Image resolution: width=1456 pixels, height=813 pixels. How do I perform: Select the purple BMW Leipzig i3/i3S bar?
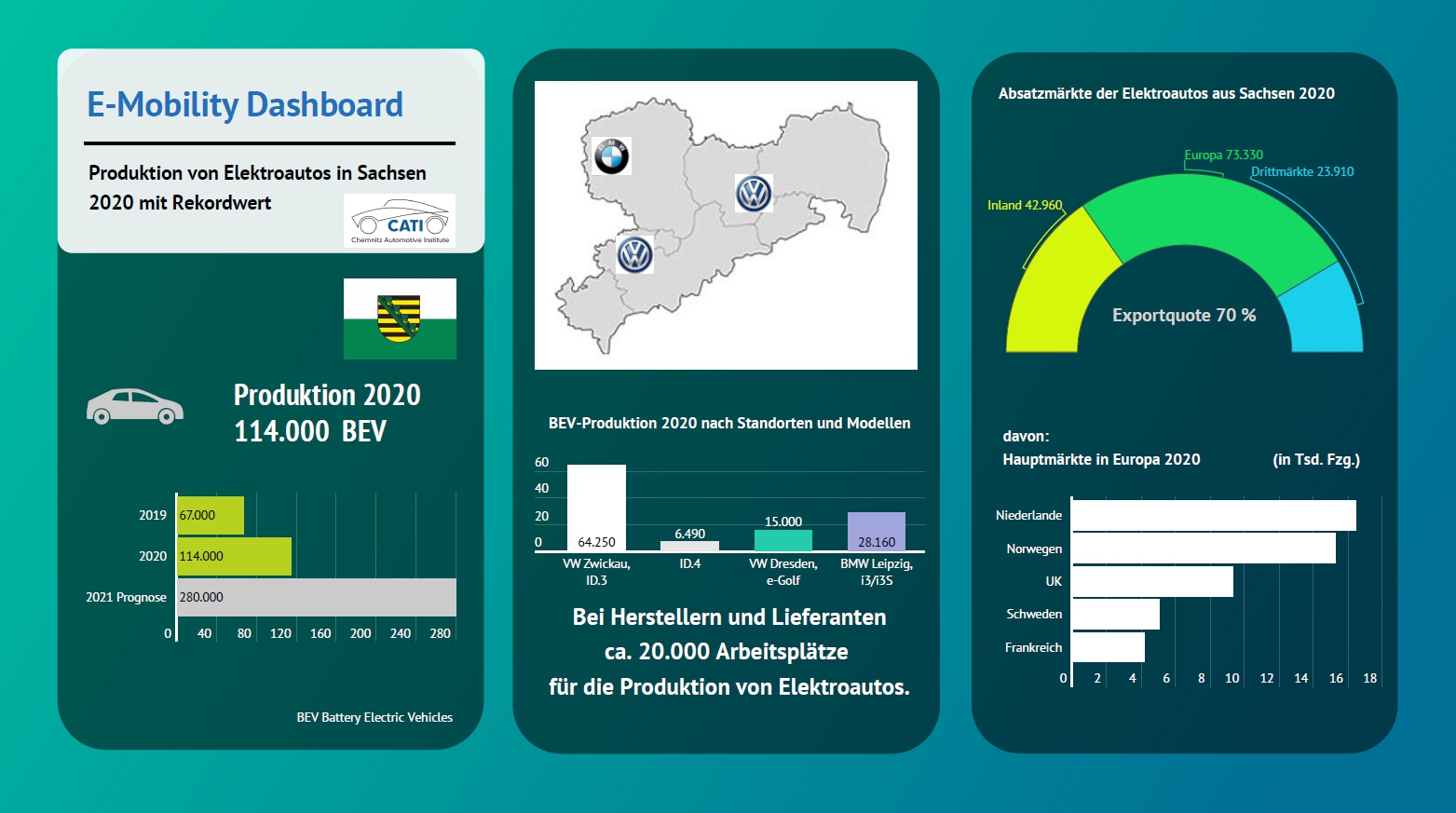[x=877, y=532]
